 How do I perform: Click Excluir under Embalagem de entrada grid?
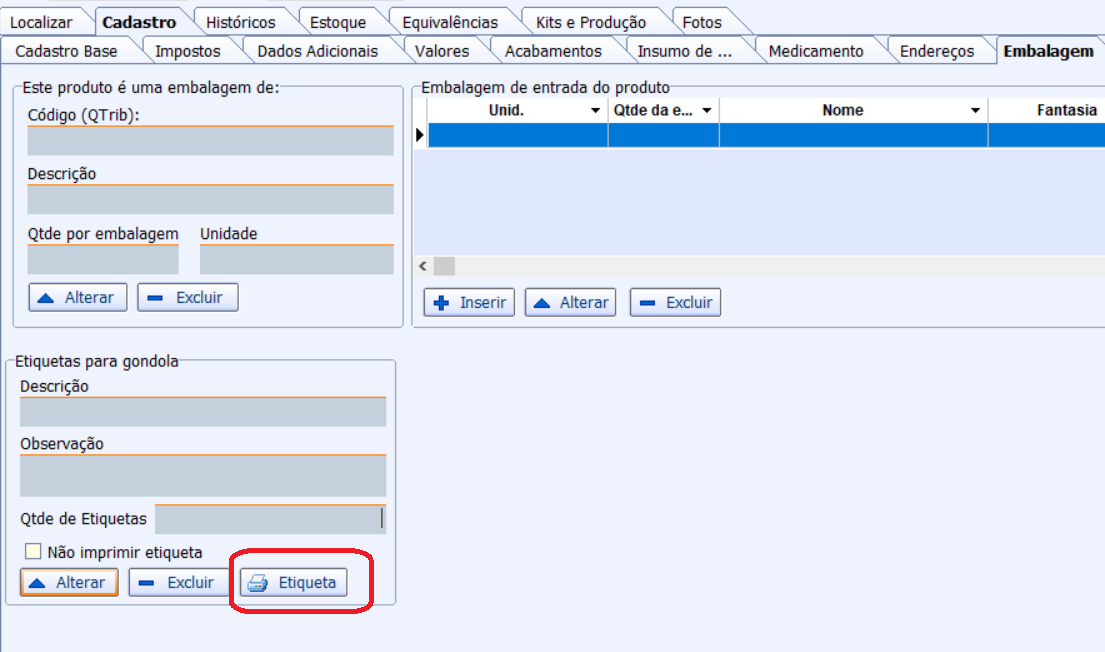point(675,302)
